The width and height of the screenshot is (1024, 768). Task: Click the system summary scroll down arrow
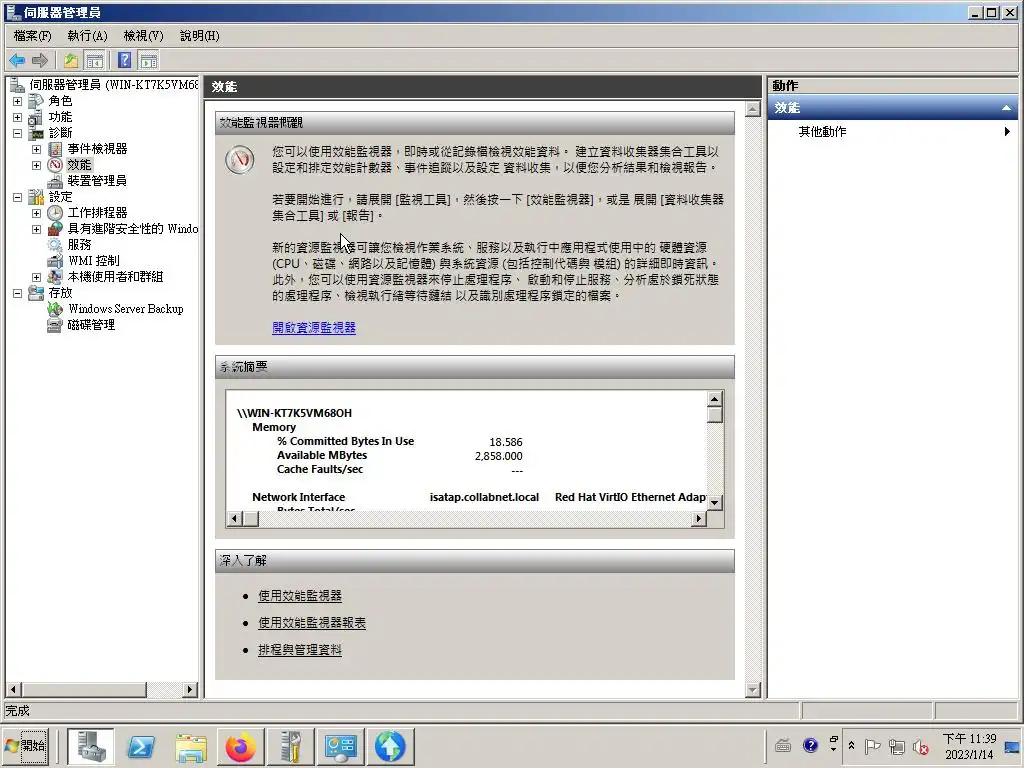click(x=714, y=502)
